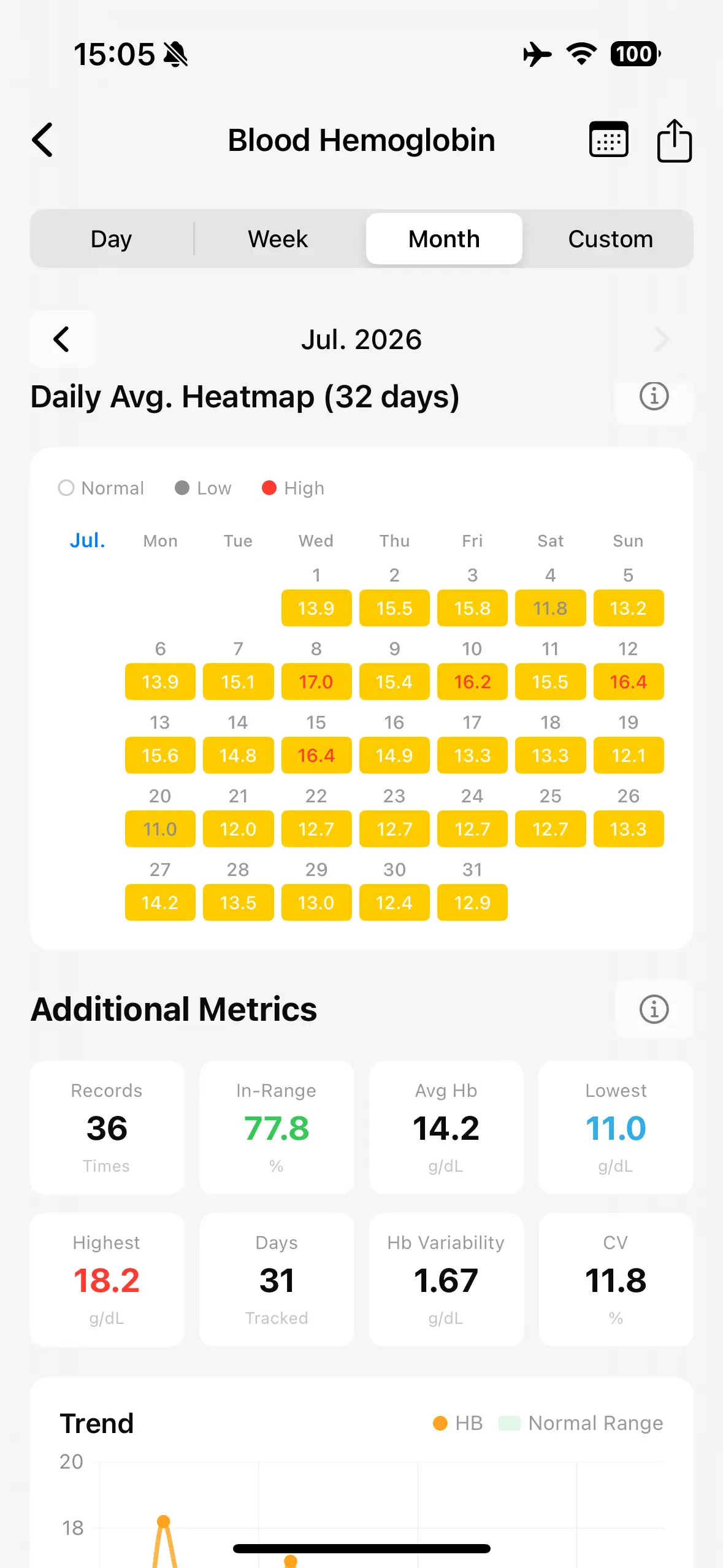Viewport: 723px width, 1568px height.
Task: Open Additional Metrics info icon
Action: click(654, 1009)
